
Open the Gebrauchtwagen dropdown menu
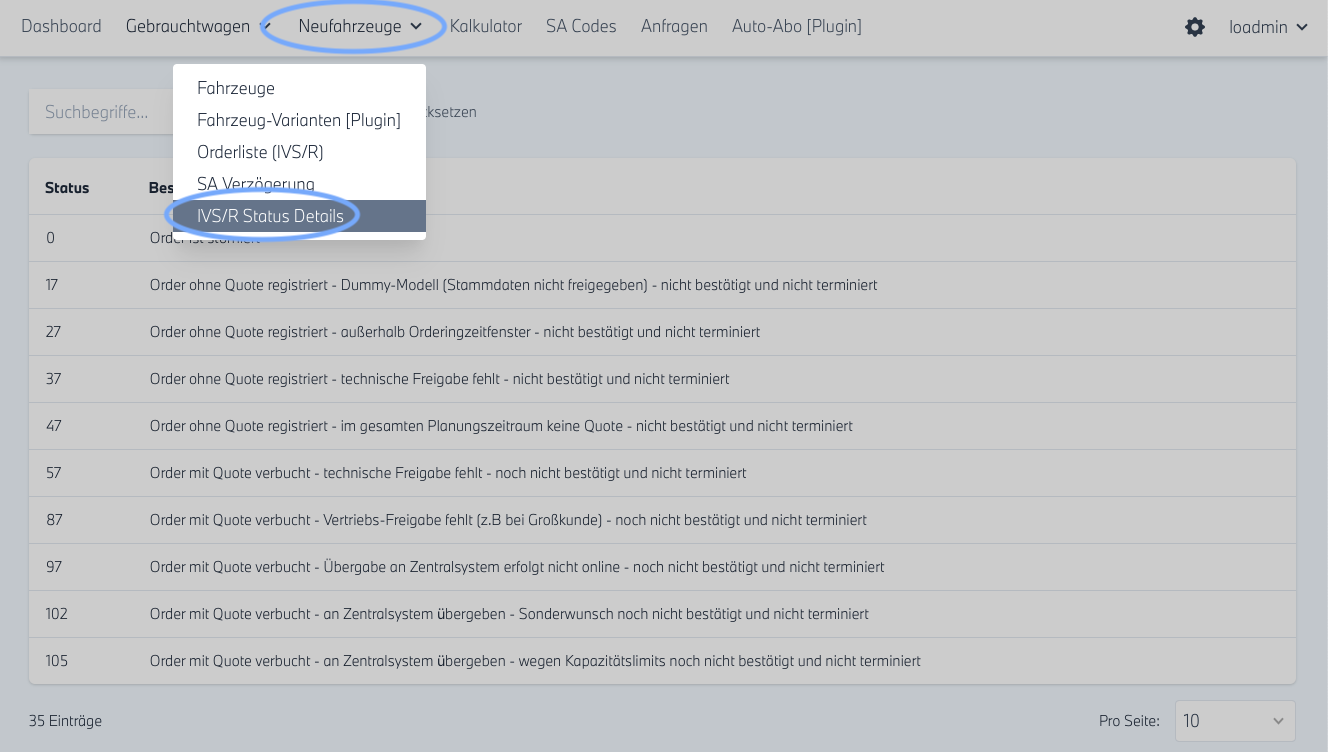coord(197,26)
